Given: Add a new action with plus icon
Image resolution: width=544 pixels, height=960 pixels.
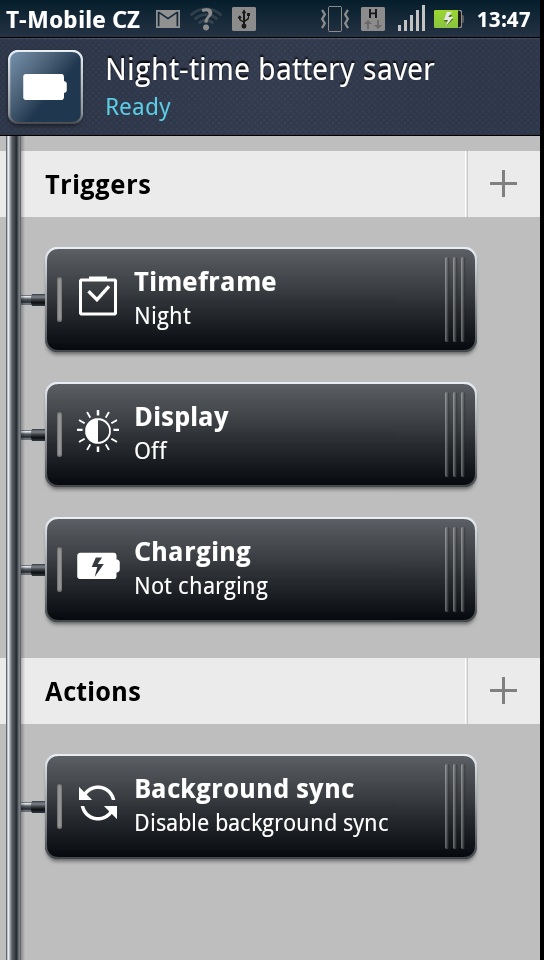Looking at the screenshot, I should click(x=503, y=691).
